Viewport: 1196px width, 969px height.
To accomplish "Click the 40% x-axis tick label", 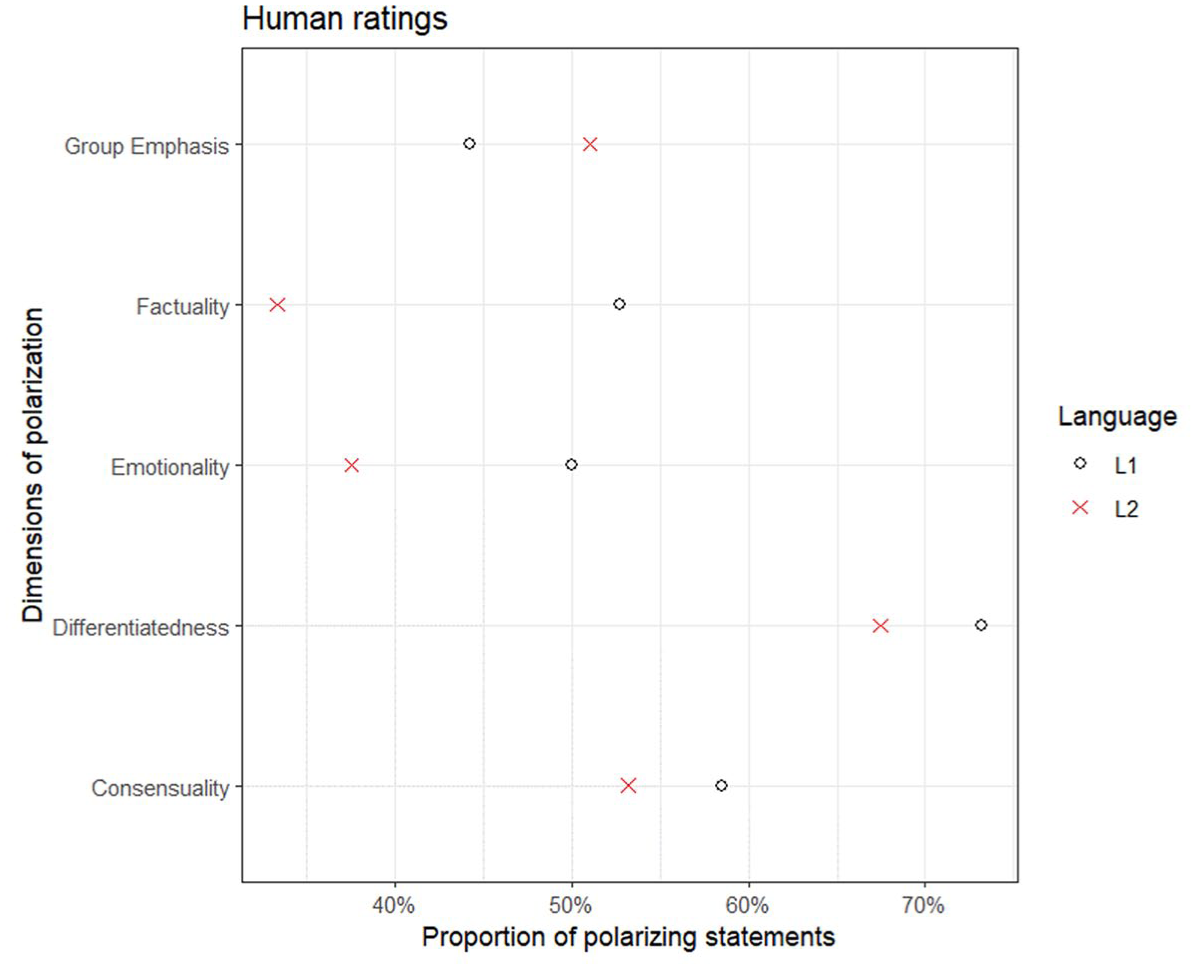I will pos(394,905).
